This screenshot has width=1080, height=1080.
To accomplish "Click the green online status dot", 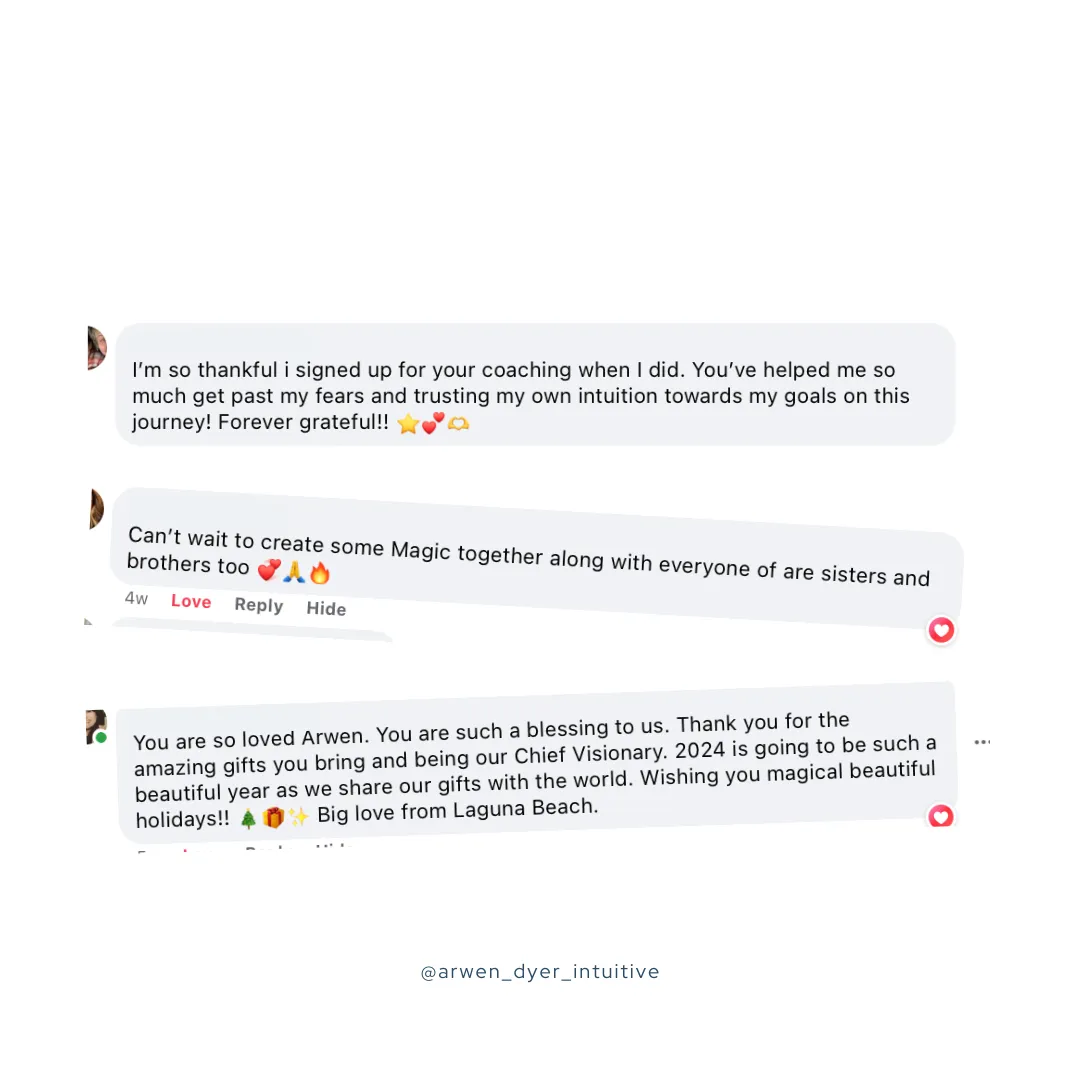I will 101,738.
